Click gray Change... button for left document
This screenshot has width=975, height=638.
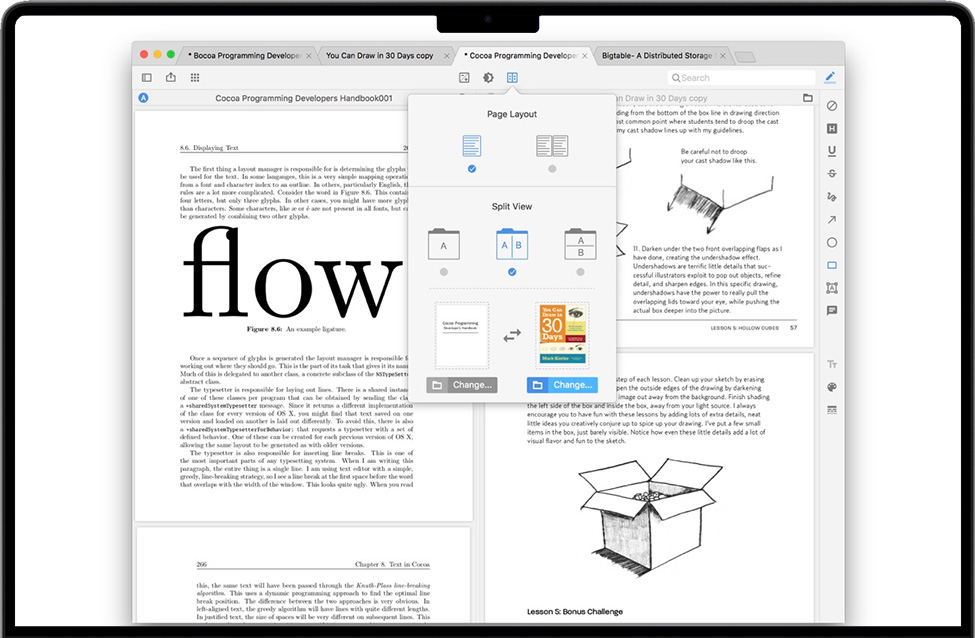pos(462,385)
